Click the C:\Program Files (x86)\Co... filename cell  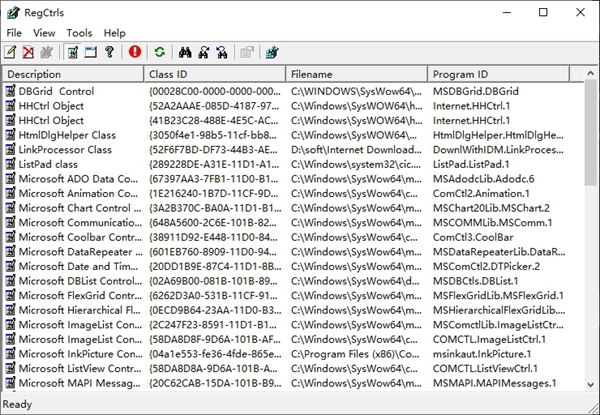(355, 354)
